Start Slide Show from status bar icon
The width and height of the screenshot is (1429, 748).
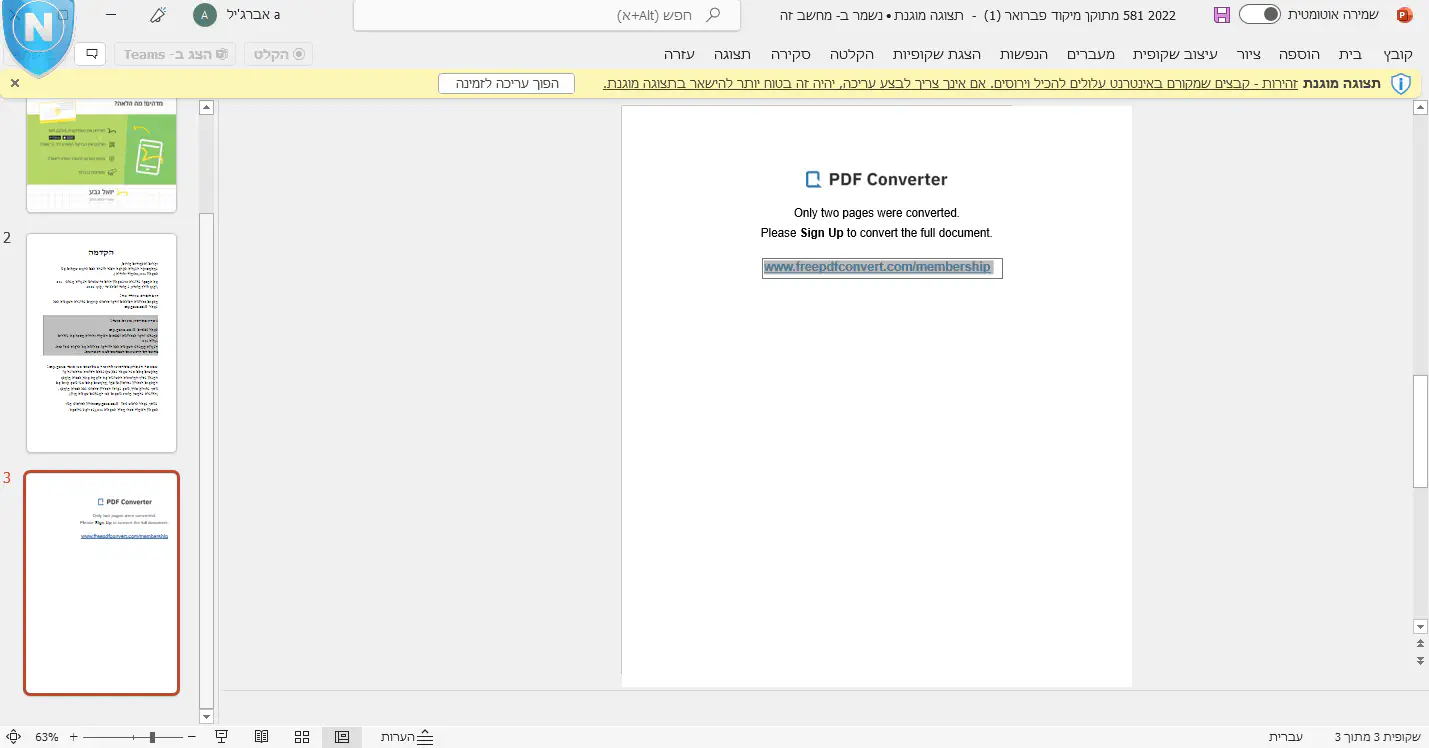(222, 737)
